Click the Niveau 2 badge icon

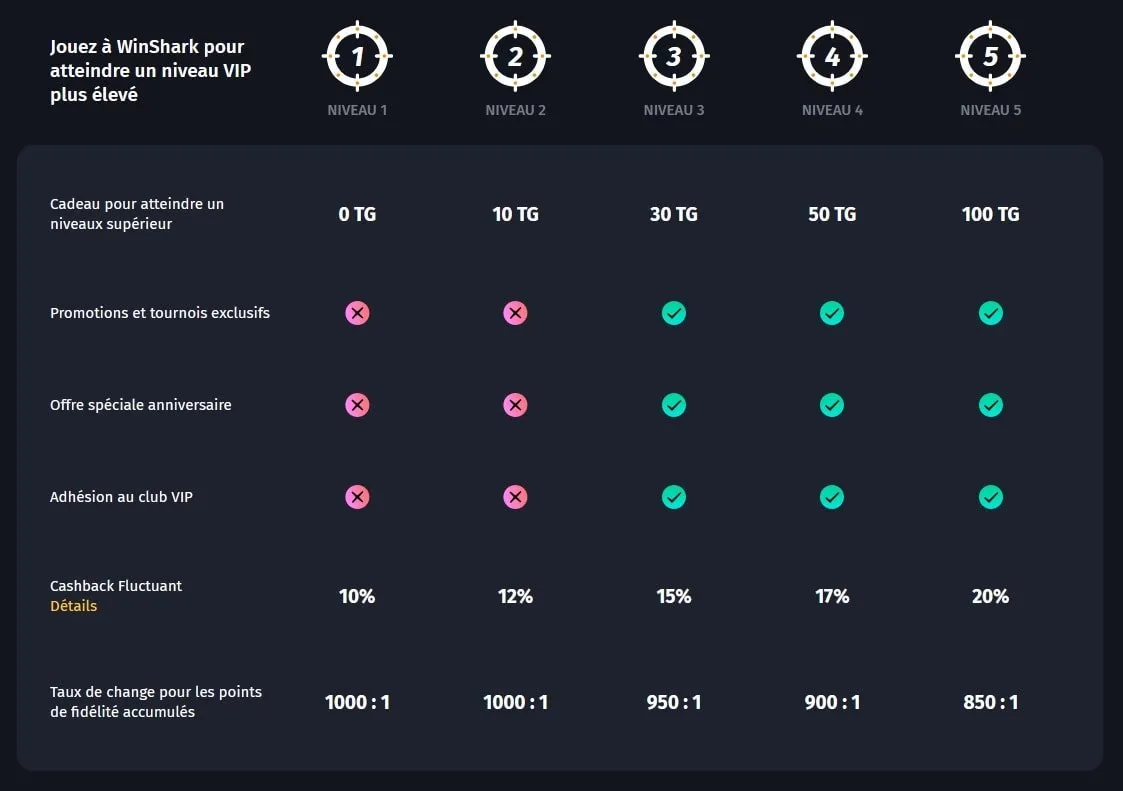pos(515,57)
